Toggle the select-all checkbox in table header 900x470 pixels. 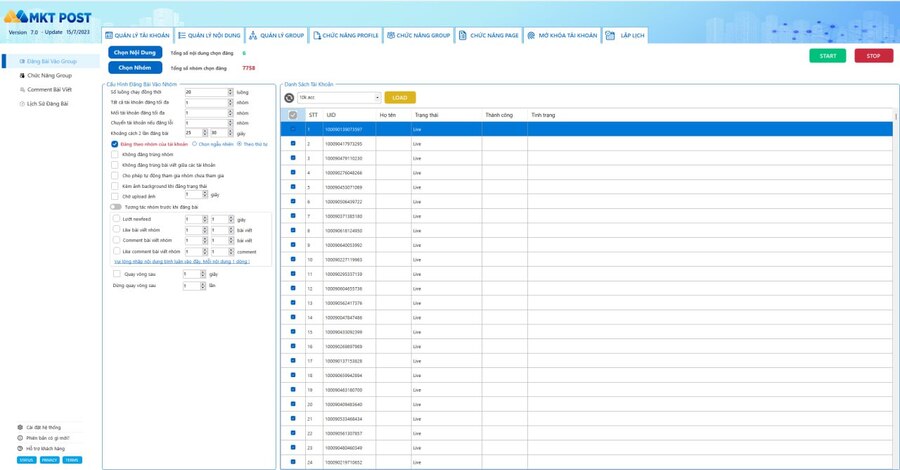(x=293, y=115)
